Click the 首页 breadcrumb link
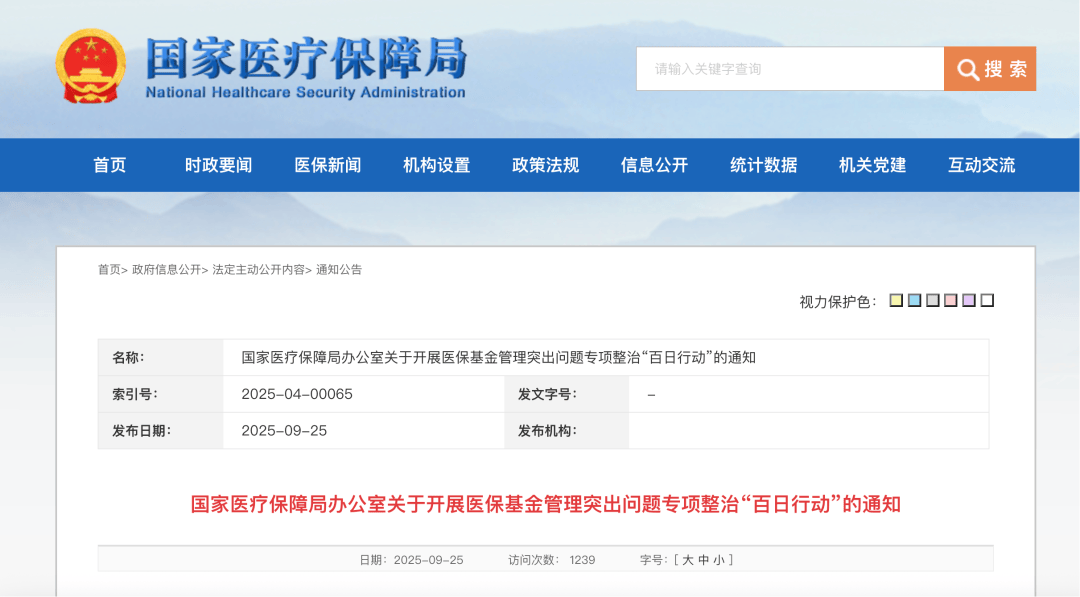Screen dimensions: 1080x597 (109, 269)
